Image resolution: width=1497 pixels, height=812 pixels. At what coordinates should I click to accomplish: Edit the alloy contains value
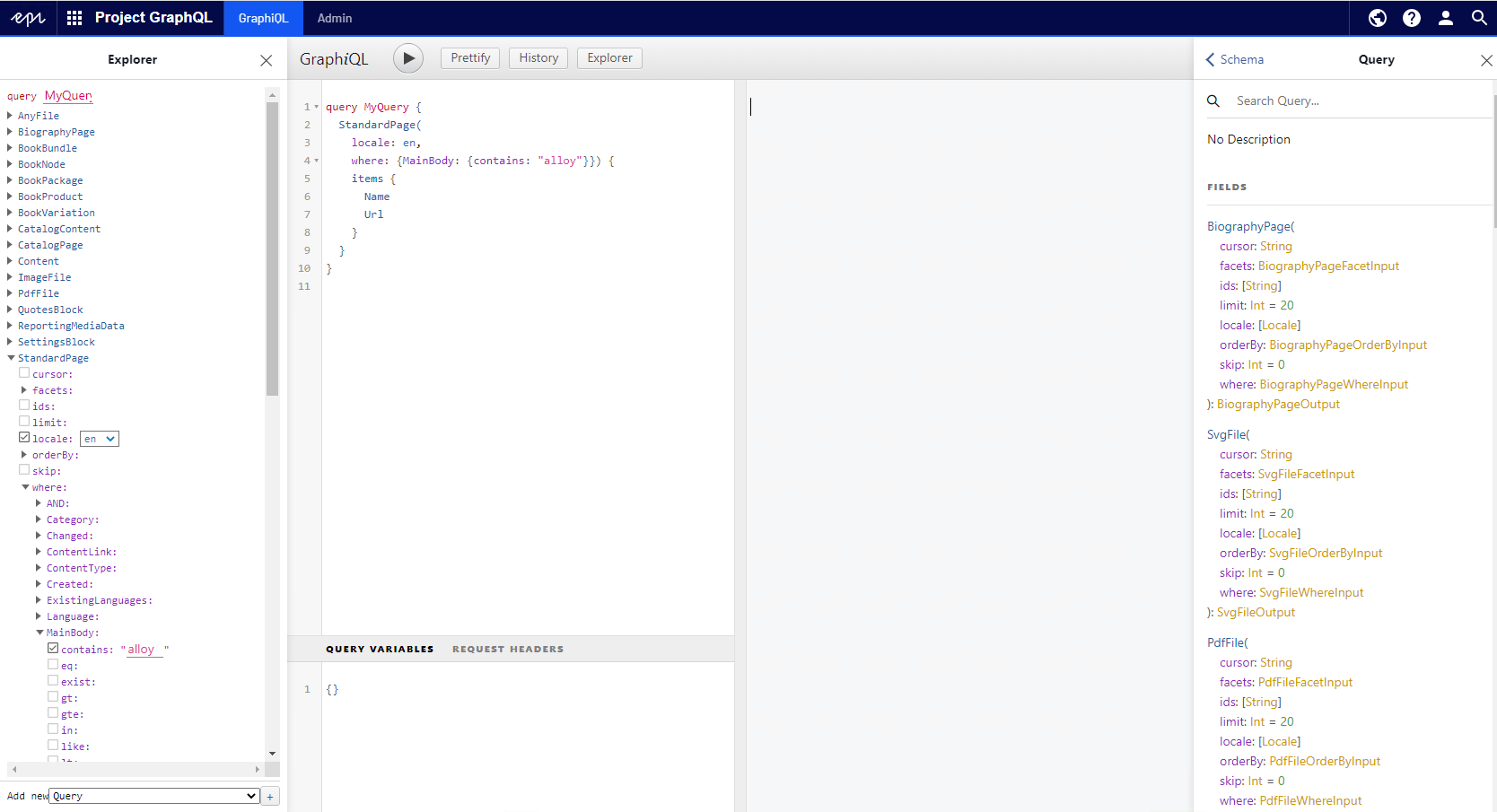144,650
